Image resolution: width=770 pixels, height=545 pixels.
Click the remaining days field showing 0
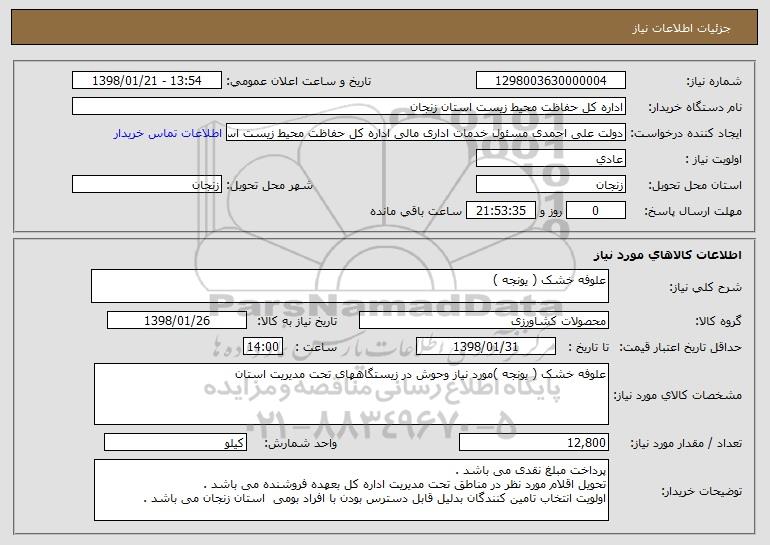pyautogui.click(x=596, y=211)
